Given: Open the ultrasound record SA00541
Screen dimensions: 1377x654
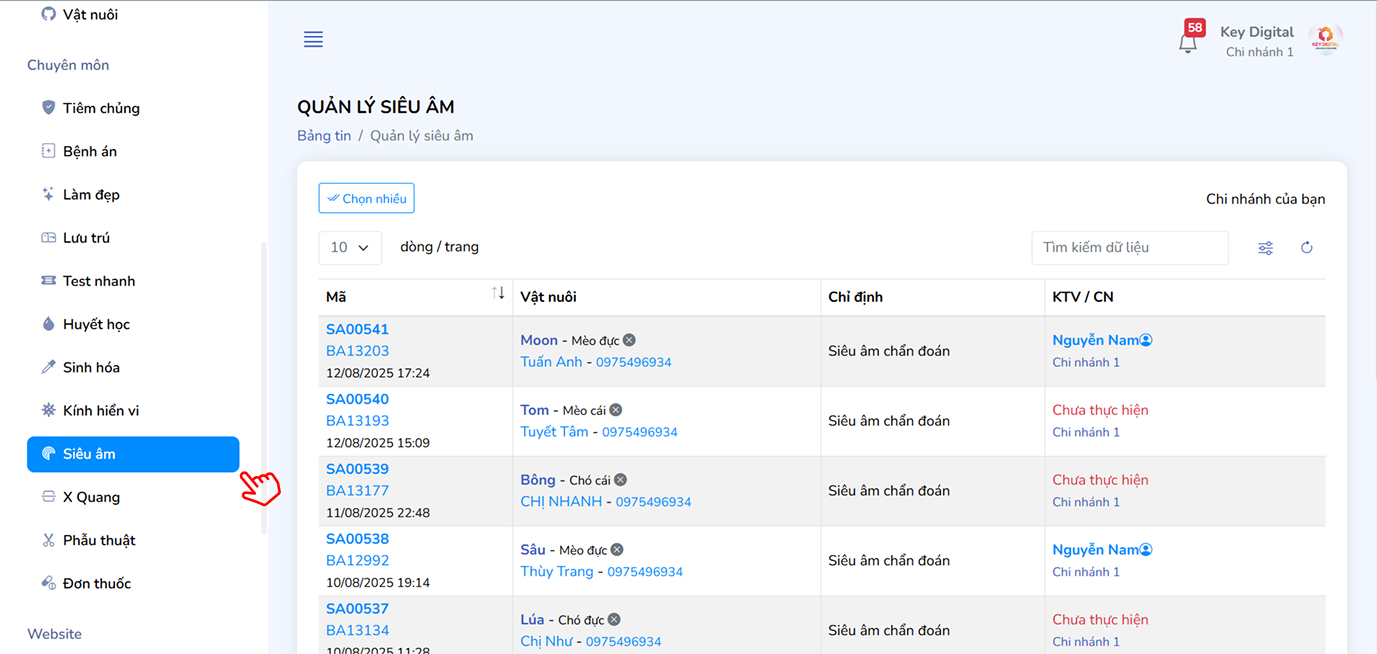Looking at the screenshot, I should pos(357,329).
